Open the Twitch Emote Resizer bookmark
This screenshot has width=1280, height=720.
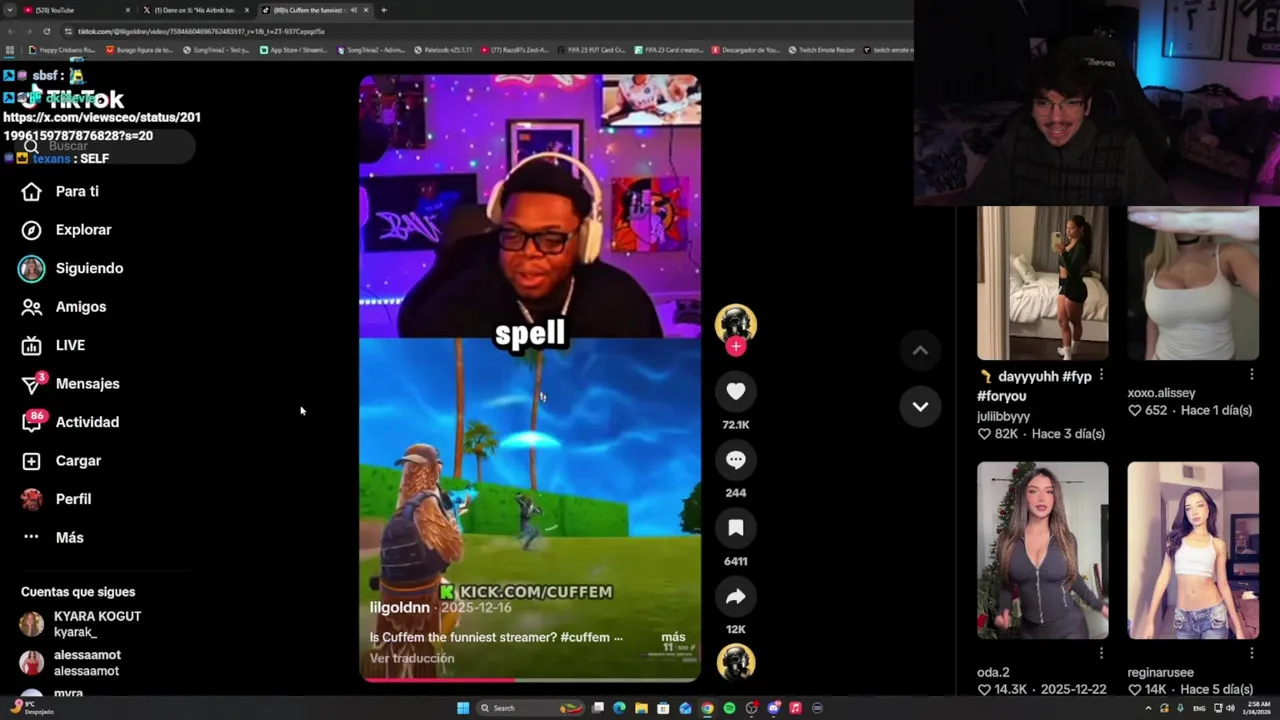822,50
